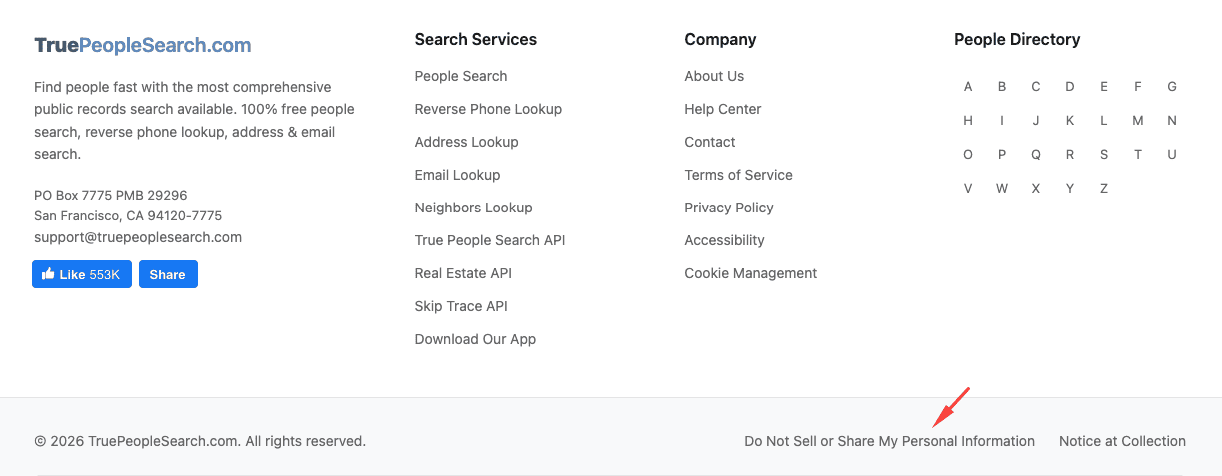Click Download Our App link
The image size is (1222, 476).
point(475,339)
